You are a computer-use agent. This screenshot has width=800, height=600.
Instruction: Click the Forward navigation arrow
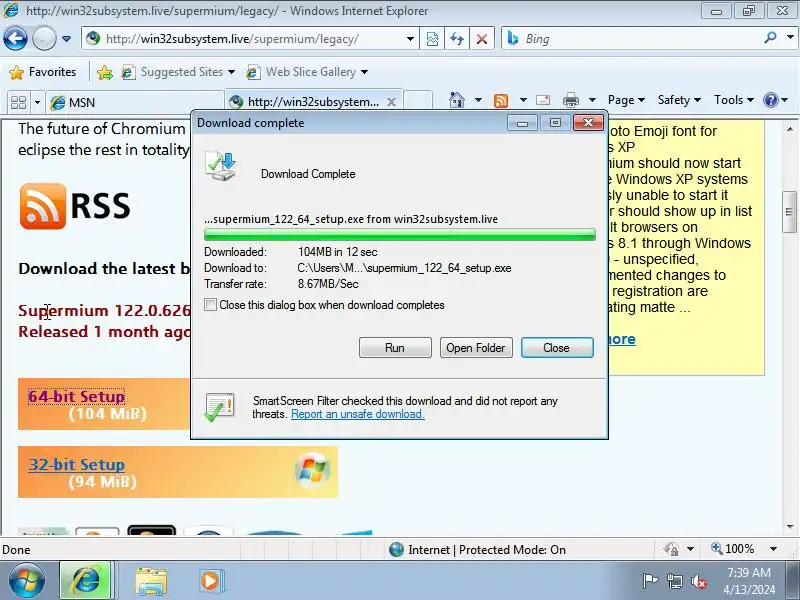point(44,39)
